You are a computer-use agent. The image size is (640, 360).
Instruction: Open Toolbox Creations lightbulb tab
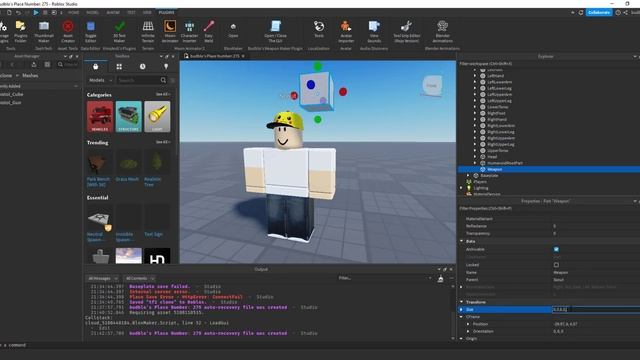[166, 67]
